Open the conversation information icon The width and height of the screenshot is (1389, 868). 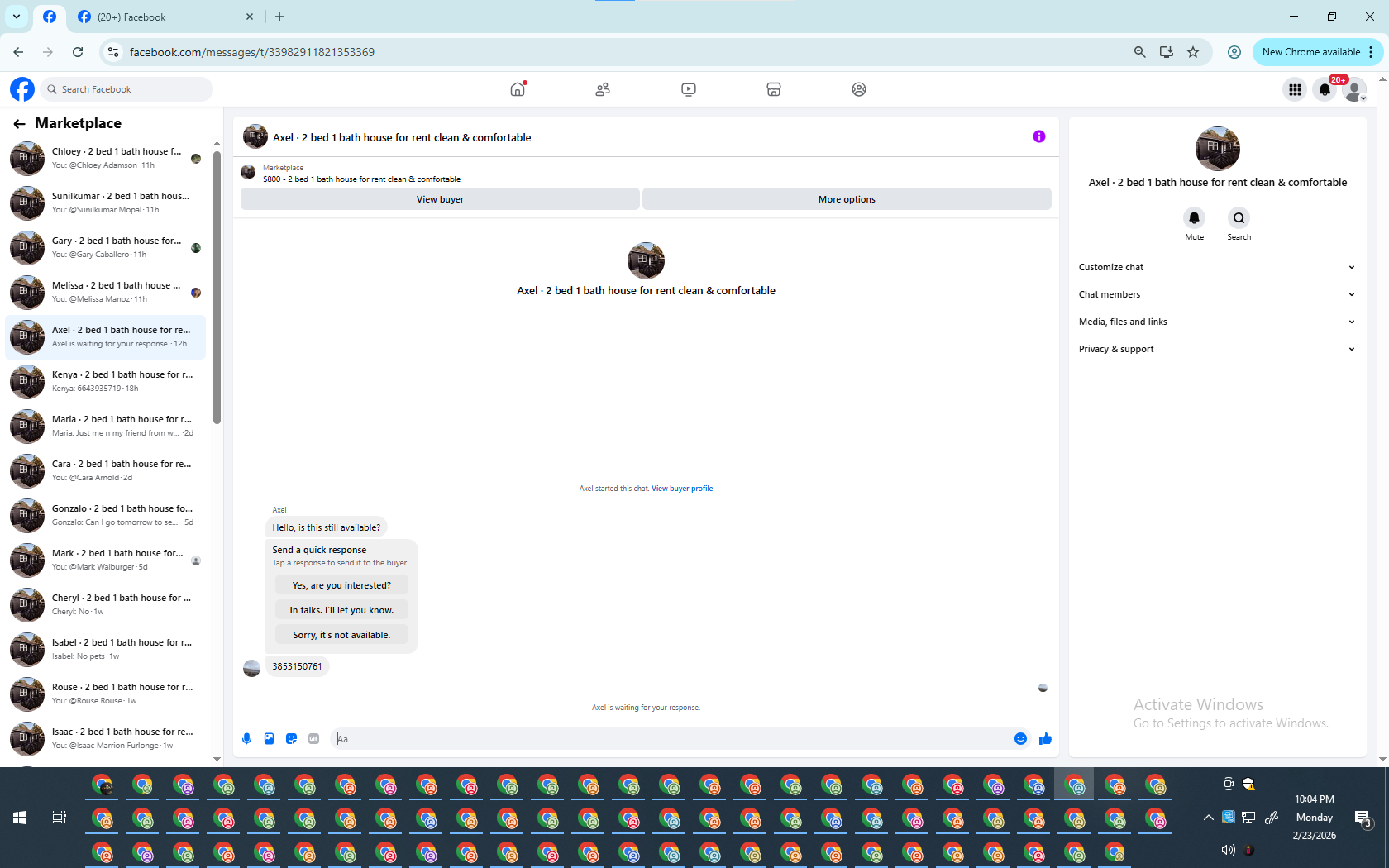click(1039, 136)
